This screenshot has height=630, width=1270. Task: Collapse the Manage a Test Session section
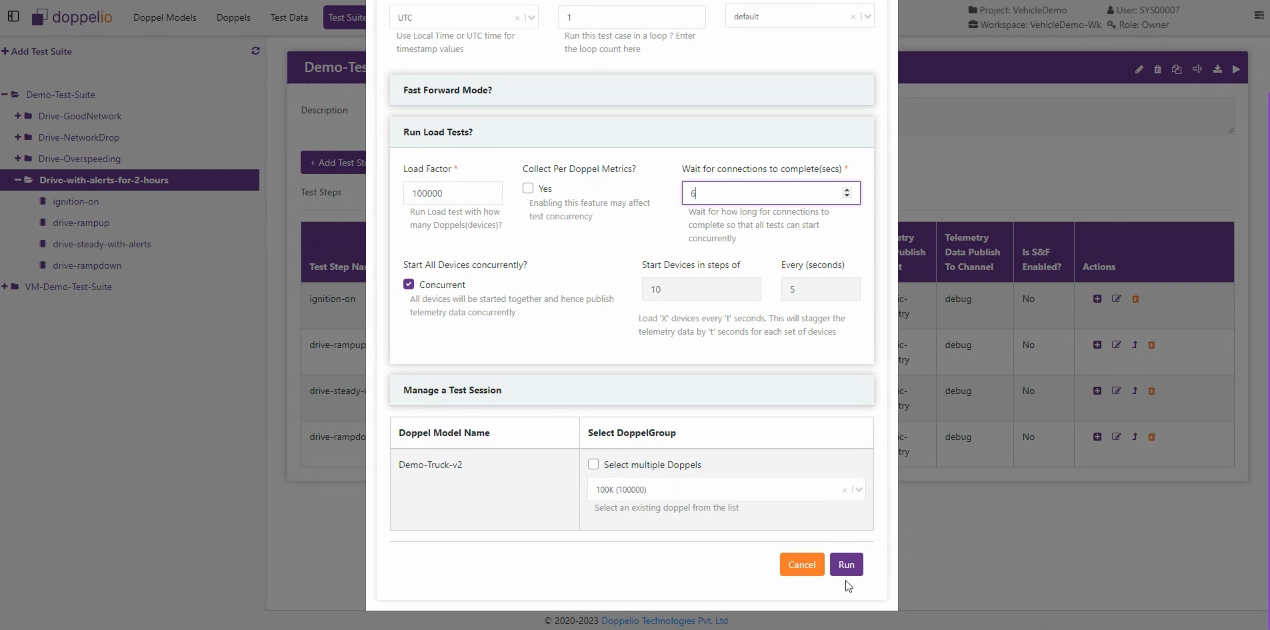click(x=632, y=390)
